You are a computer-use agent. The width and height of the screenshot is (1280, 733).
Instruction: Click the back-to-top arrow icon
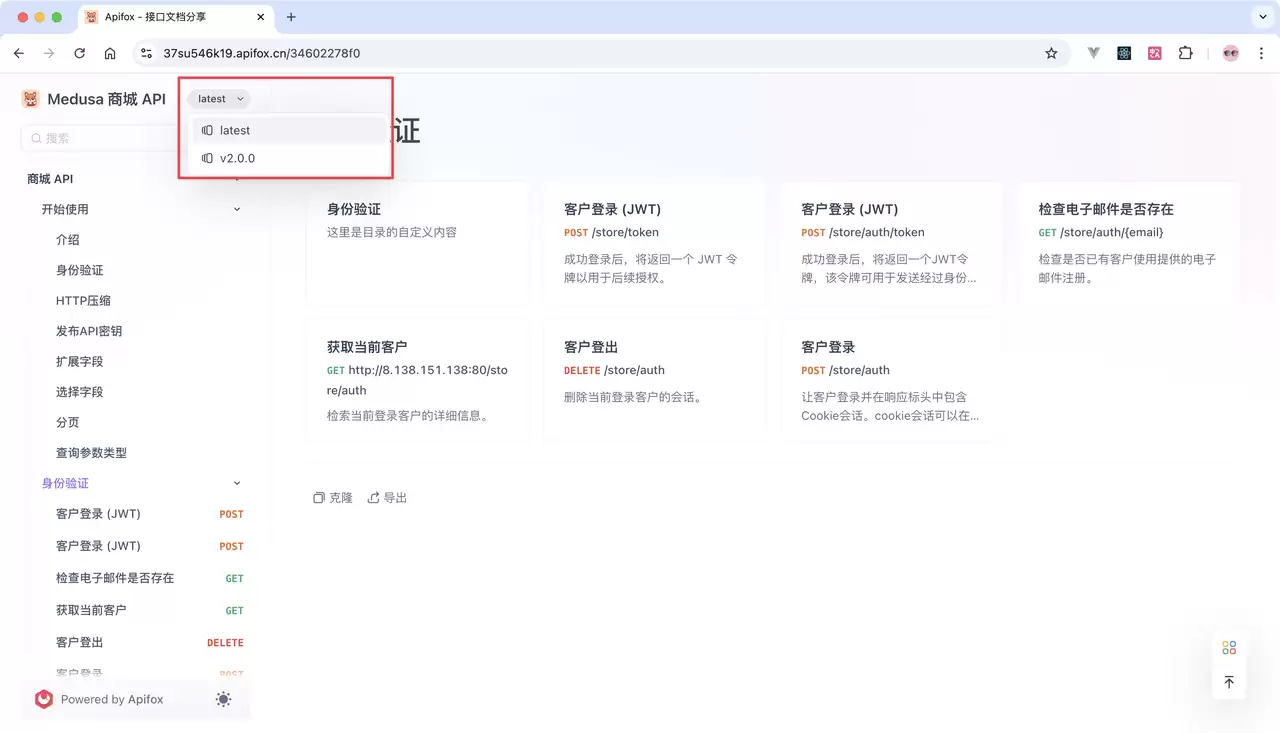point(1229,682)
